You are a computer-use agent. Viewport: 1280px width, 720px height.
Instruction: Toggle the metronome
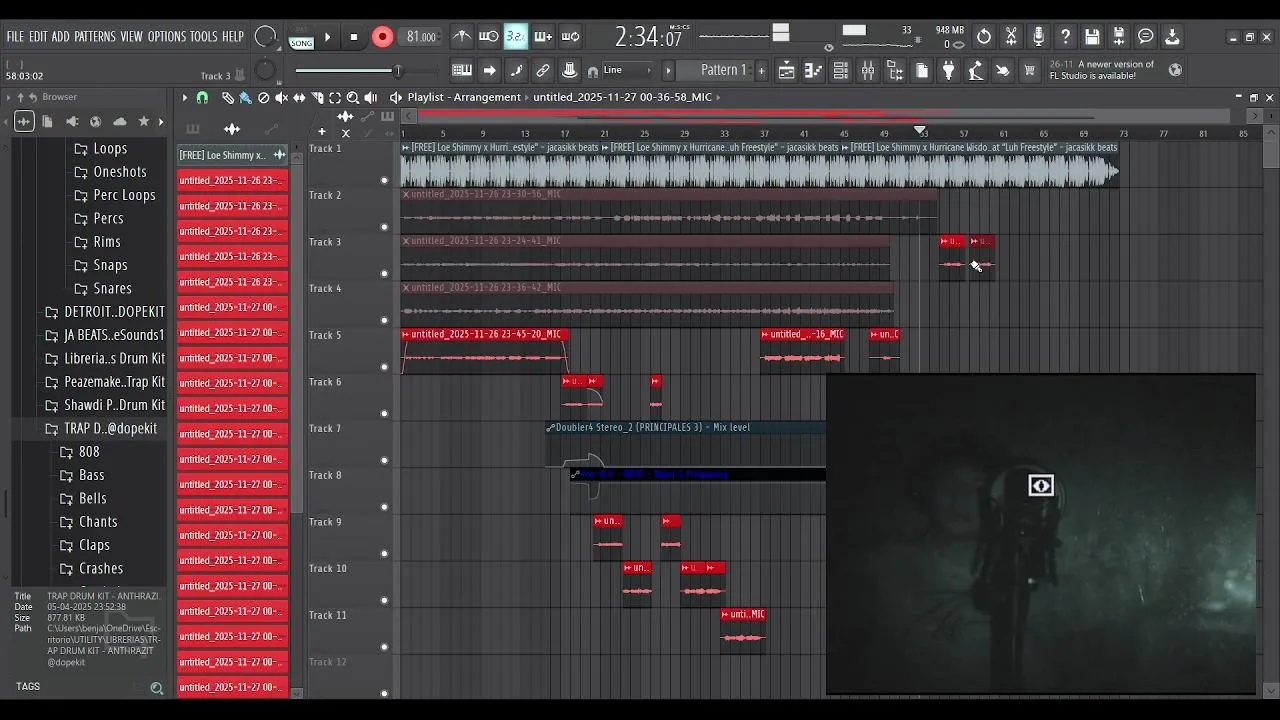(462, 37)
